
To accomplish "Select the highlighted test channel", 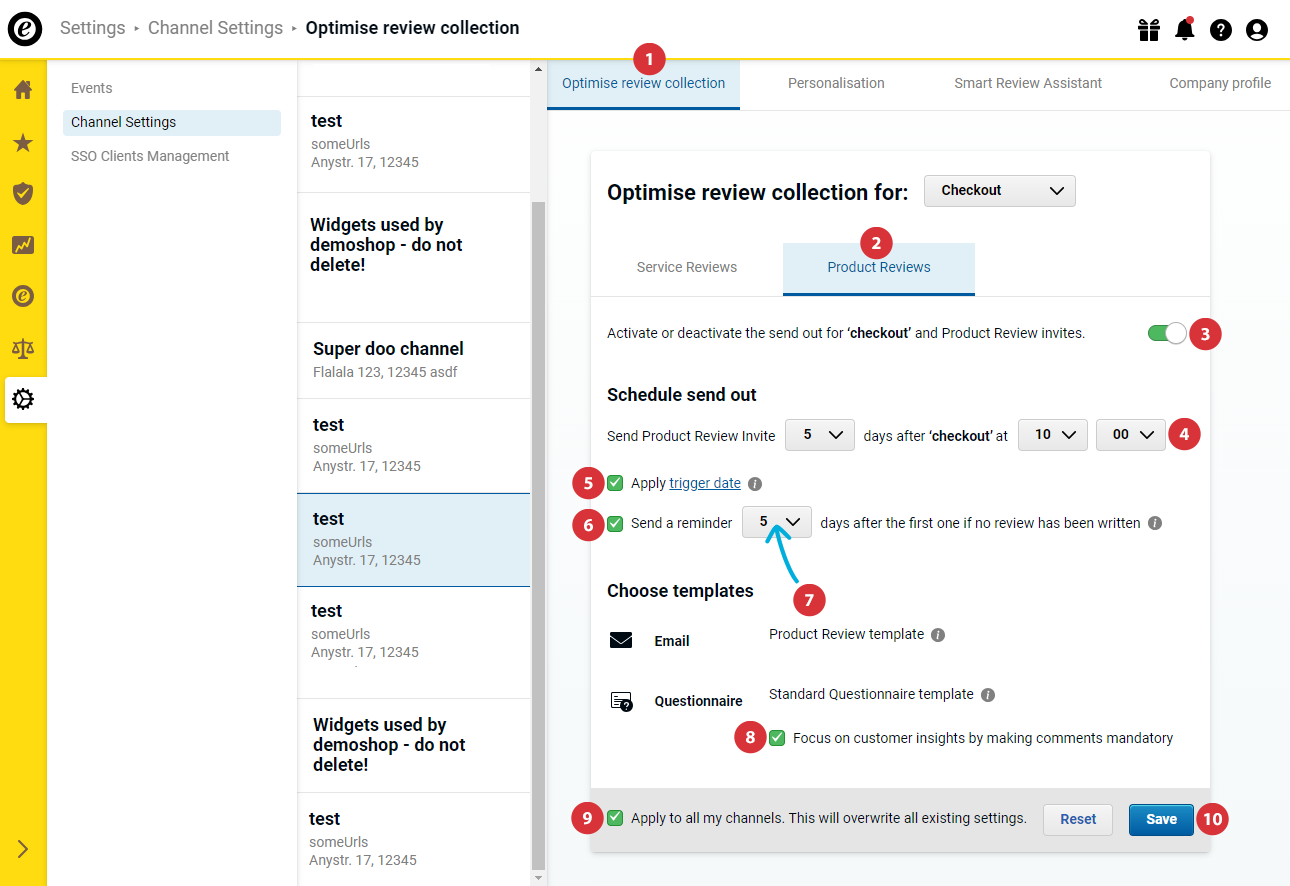I will (x=414, y=540).
